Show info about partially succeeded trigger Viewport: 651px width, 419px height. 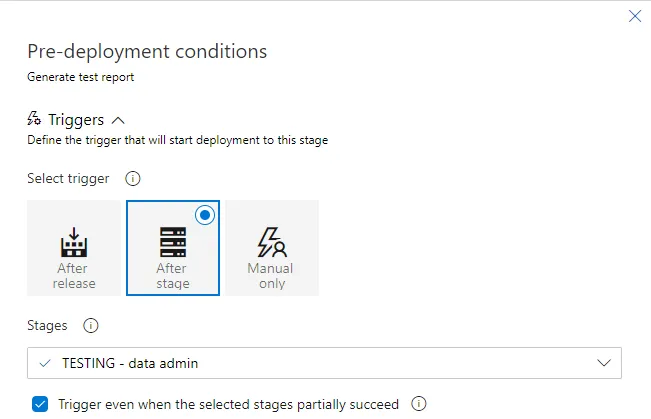419,404
